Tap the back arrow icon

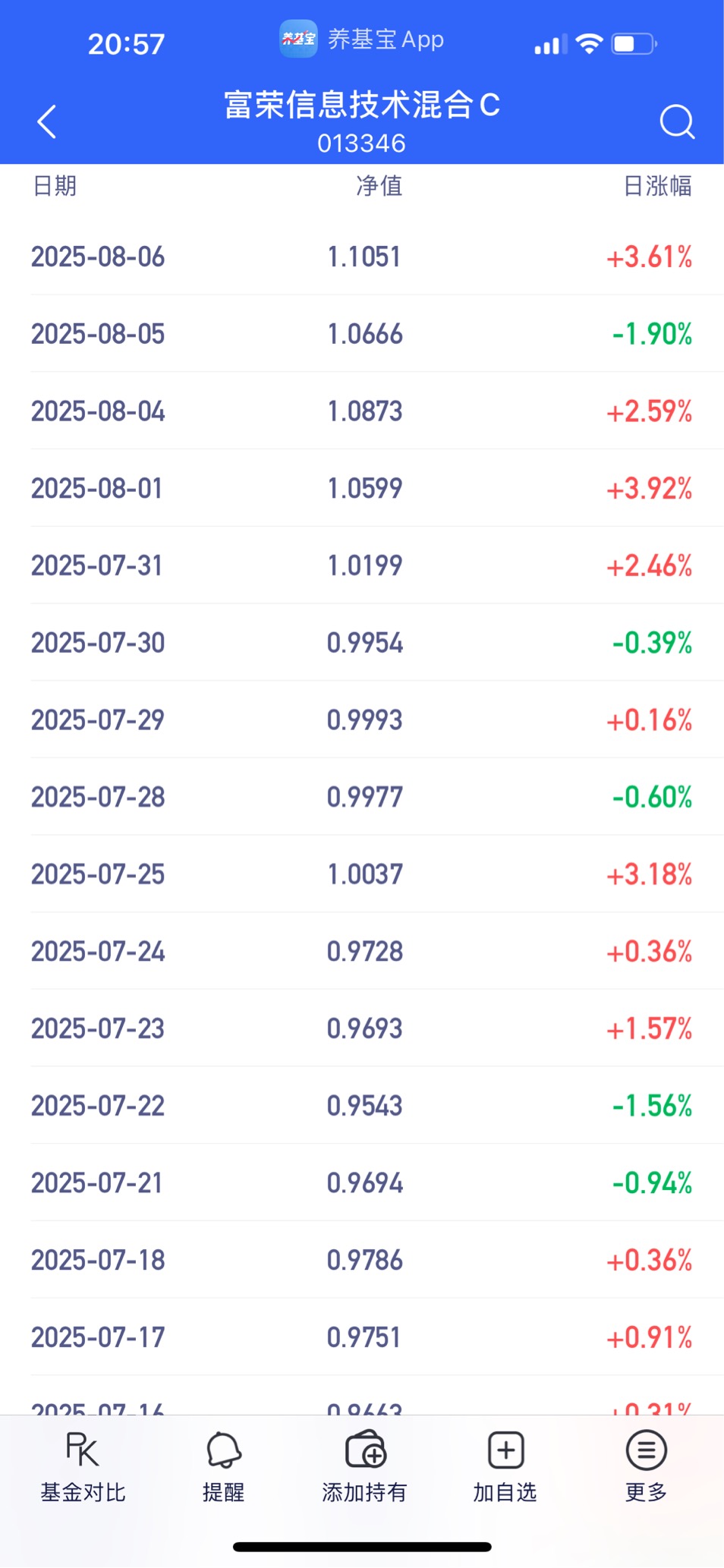(47, 121)
